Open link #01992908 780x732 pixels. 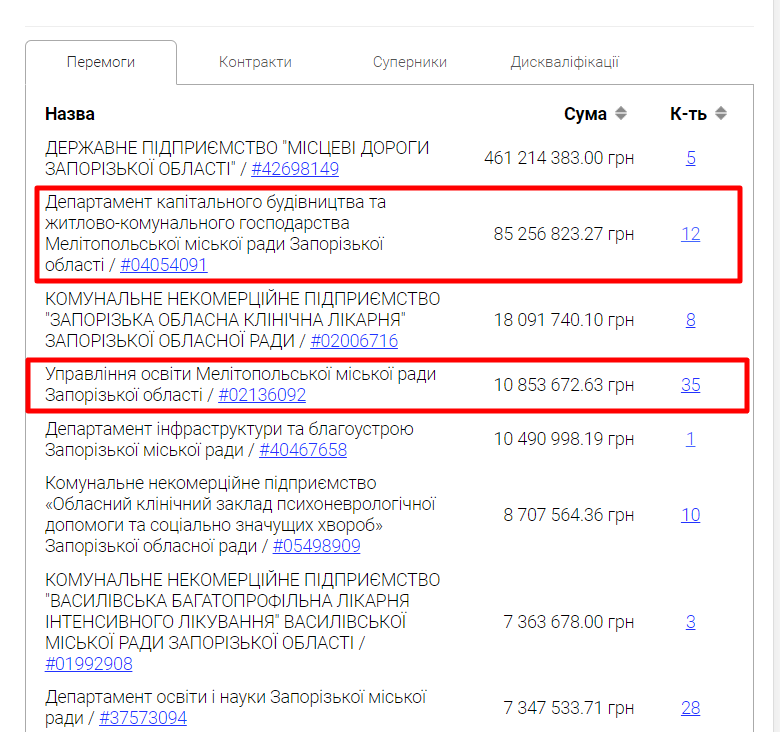point(89,664)
